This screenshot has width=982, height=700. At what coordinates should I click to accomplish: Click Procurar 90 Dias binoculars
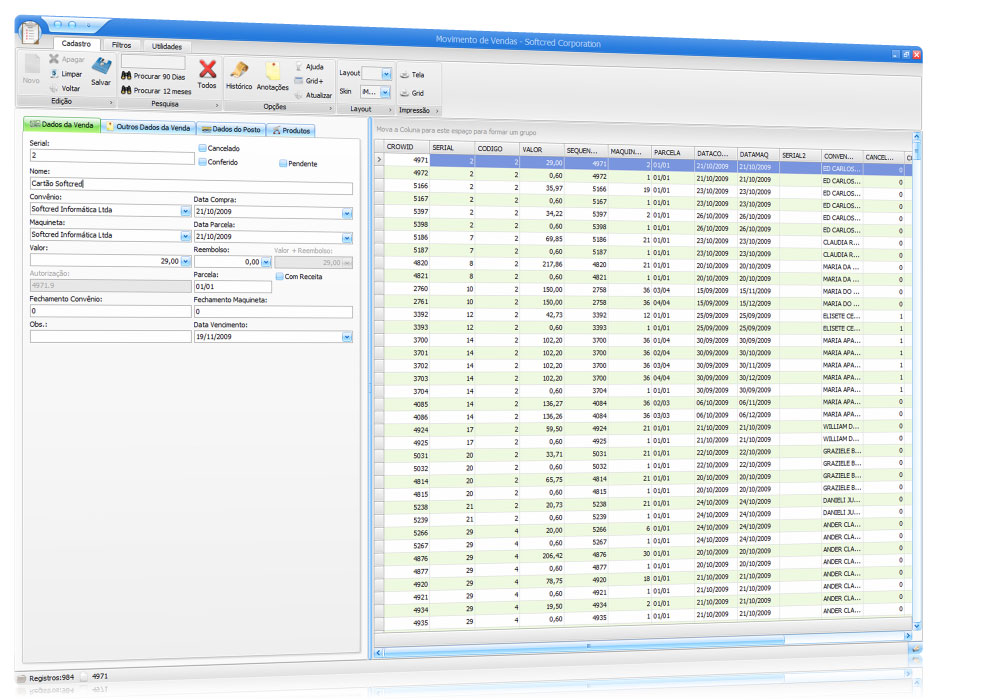click(x=128, y=76)
